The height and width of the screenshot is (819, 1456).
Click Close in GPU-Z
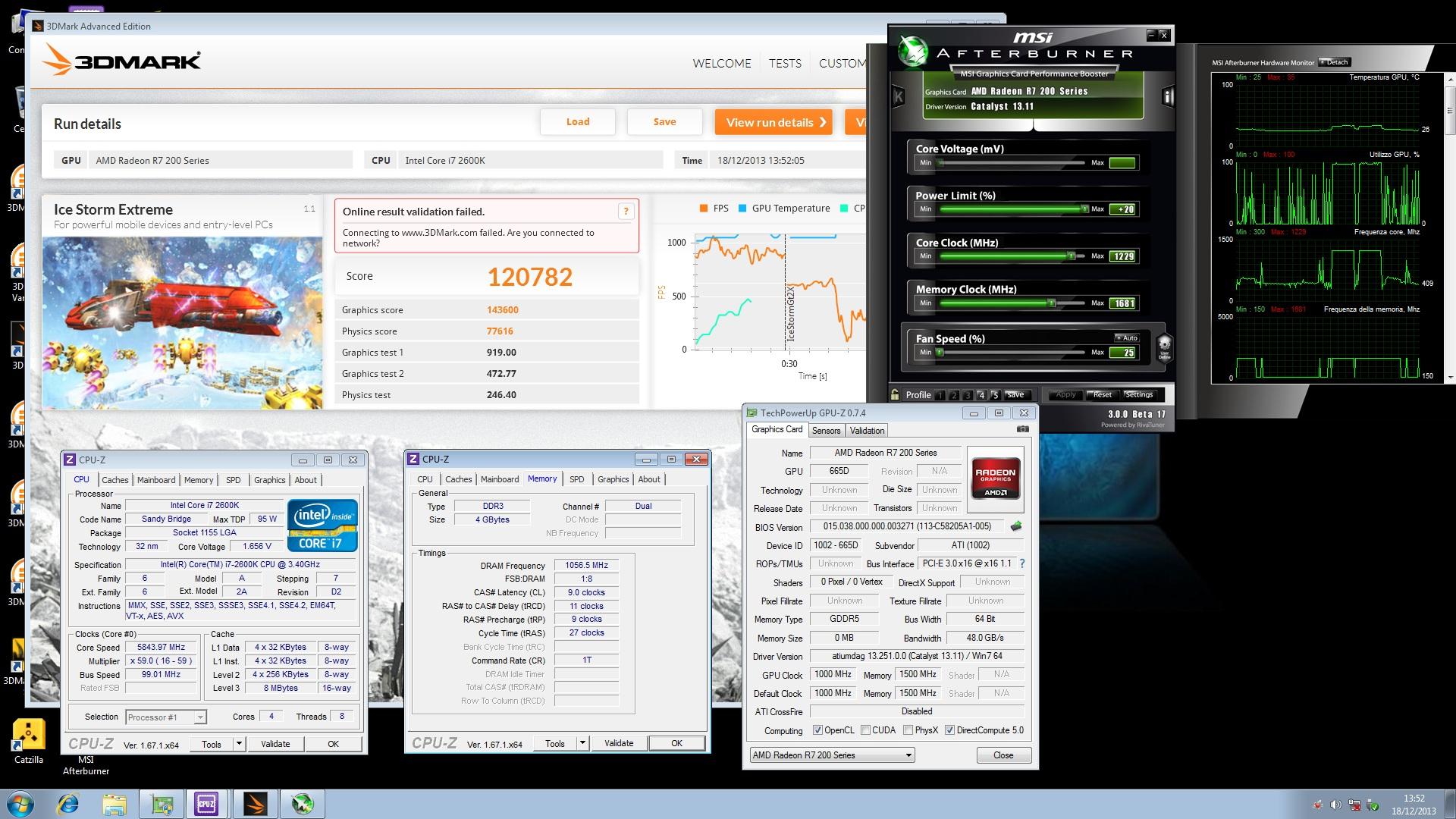[1003, 755]
